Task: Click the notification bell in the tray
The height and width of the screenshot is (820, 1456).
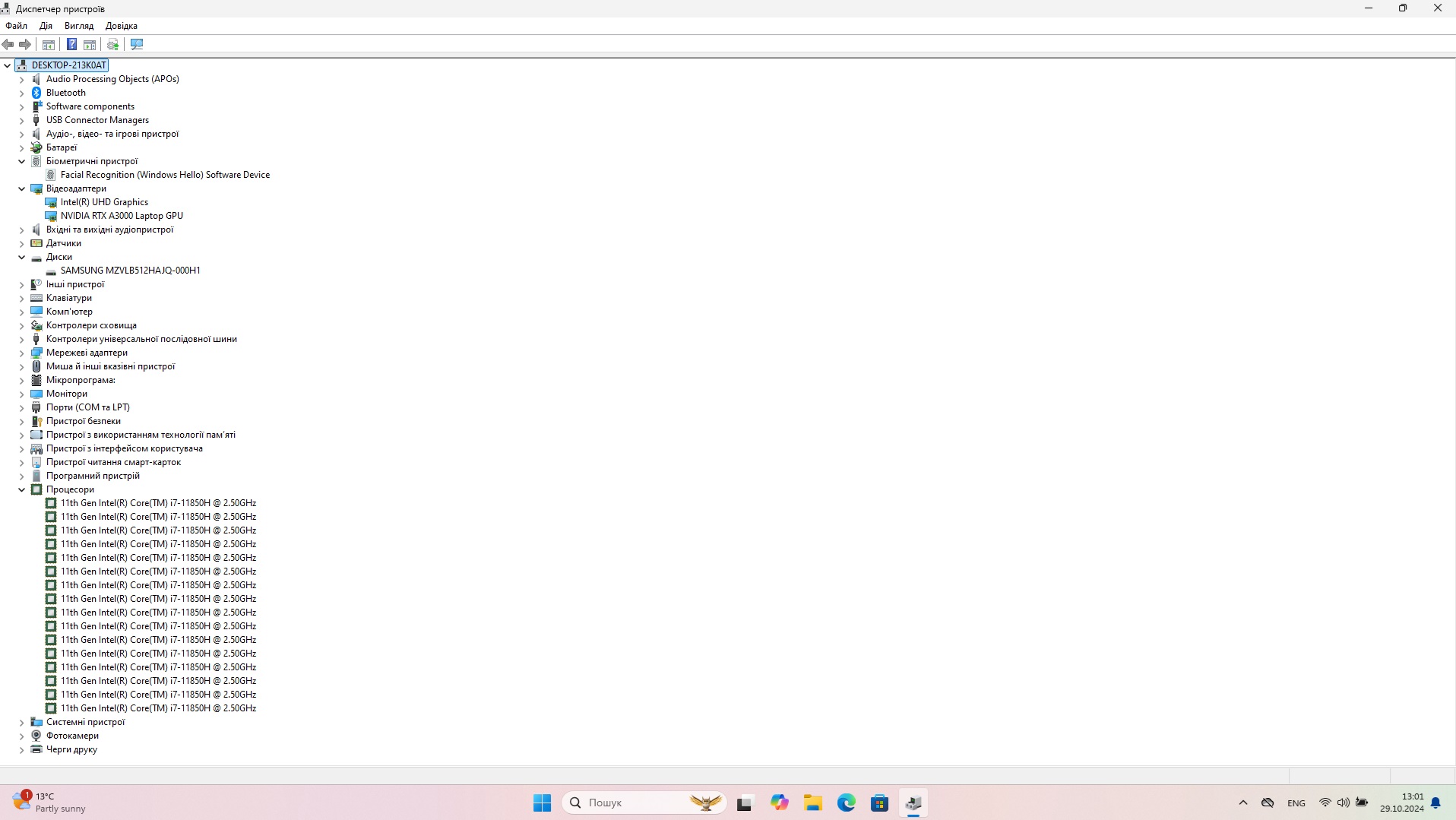Action: tap(1435, 803)
